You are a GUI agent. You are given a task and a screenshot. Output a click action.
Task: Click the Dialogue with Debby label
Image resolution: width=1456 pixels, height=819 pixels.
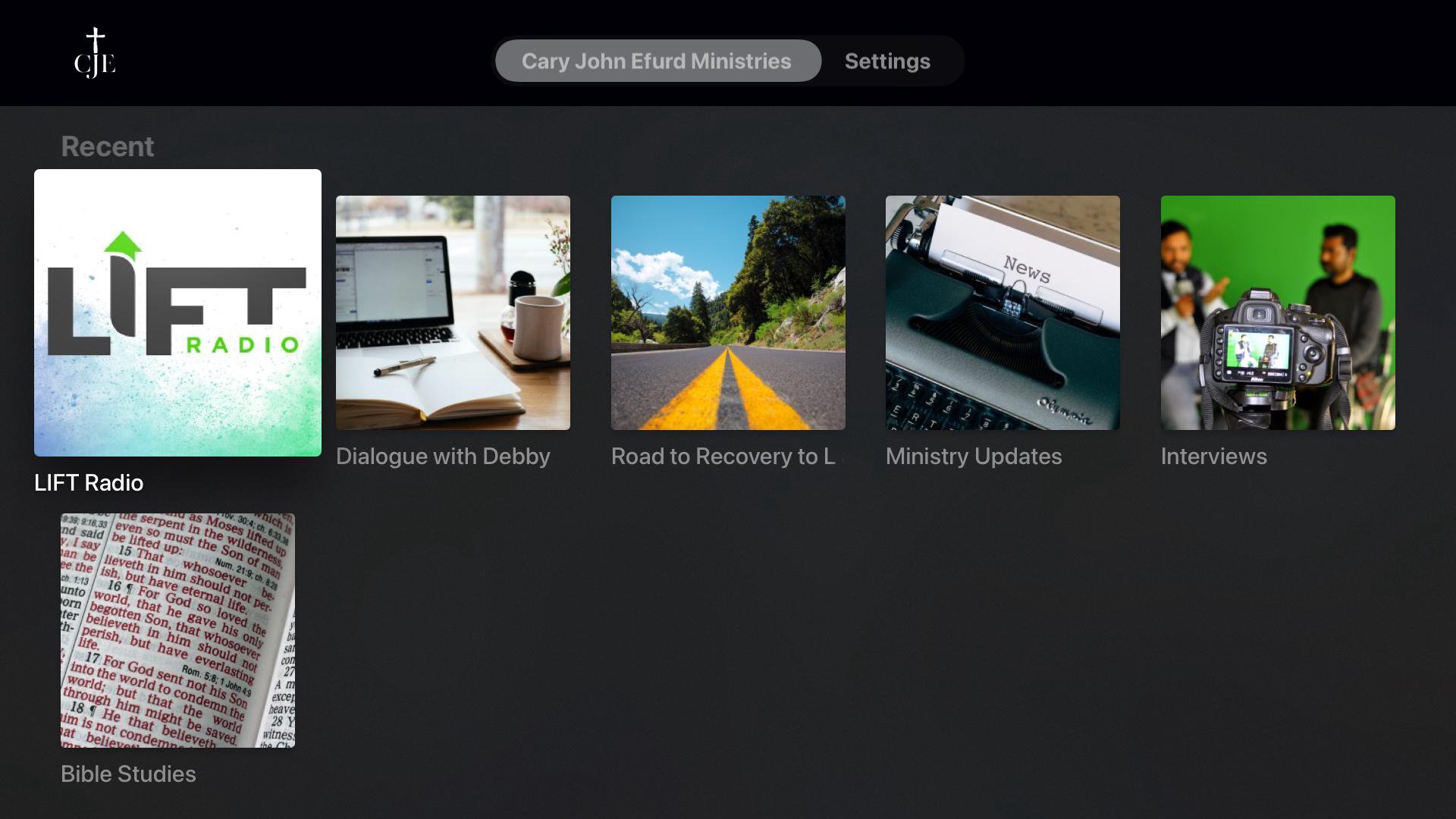tap(443, 457)
